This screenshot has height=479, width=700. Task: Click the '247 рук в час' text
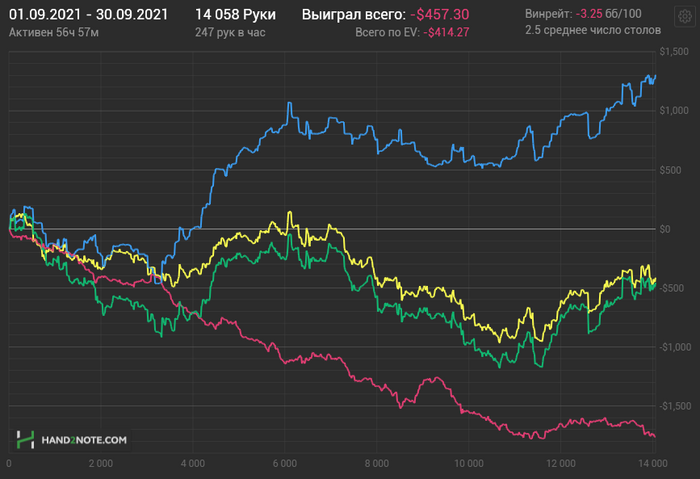tap(230, 33)
